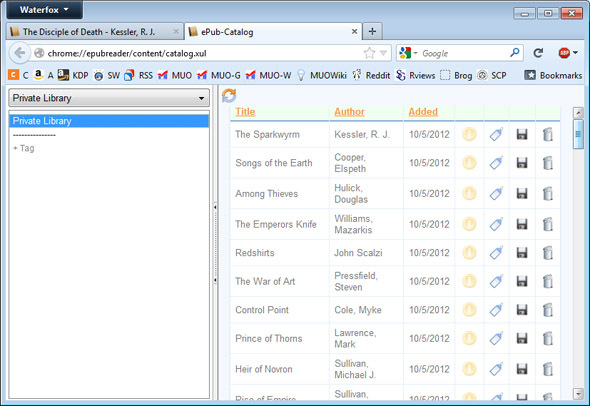Delete Prince of Thorns from the library
590x406 pixels.
(548, 338)
